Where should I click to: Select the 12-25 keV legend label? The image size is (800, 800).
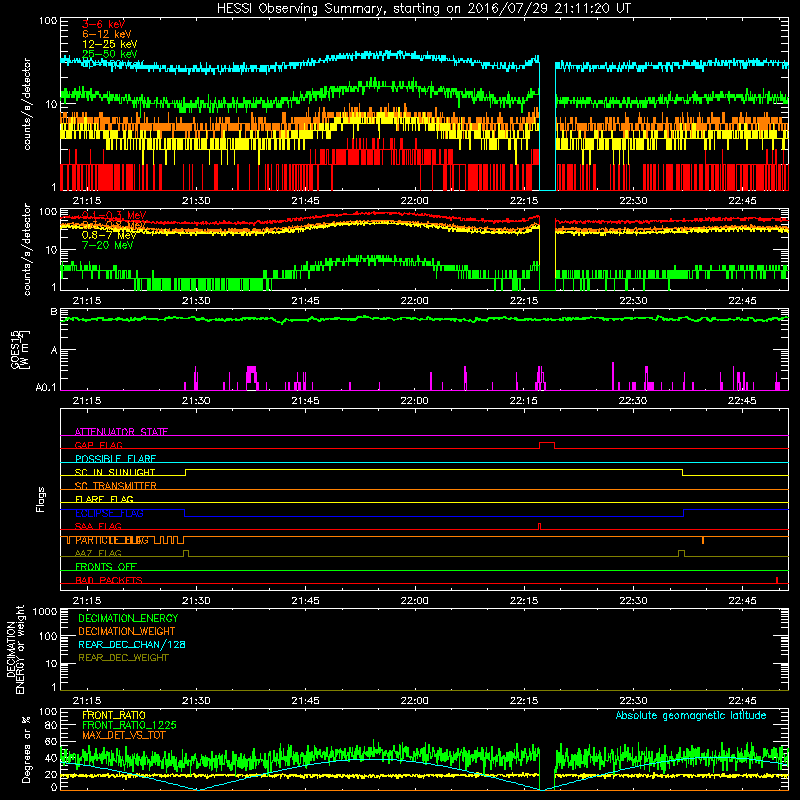[110, 44]
